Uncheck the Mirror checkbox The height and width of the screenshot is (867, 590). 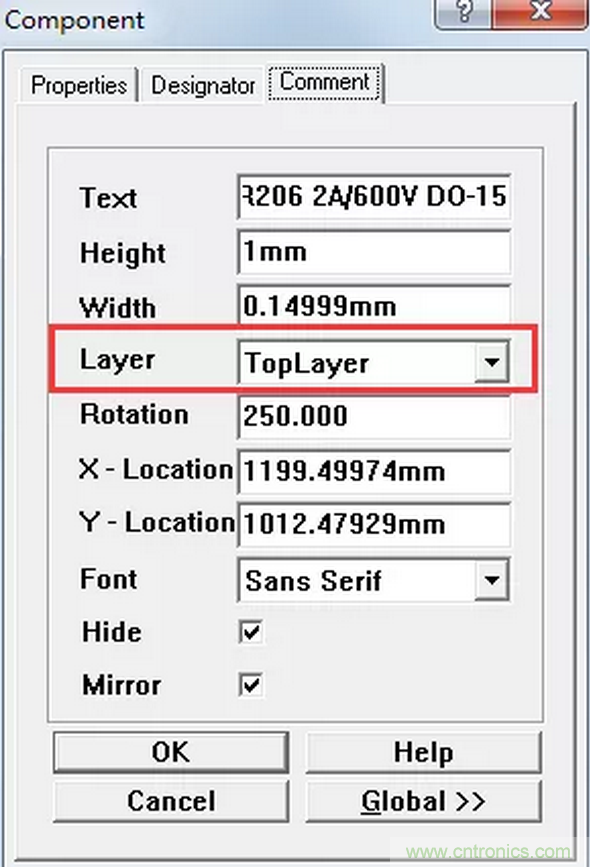pyautogui.click(x=251, y=685)
